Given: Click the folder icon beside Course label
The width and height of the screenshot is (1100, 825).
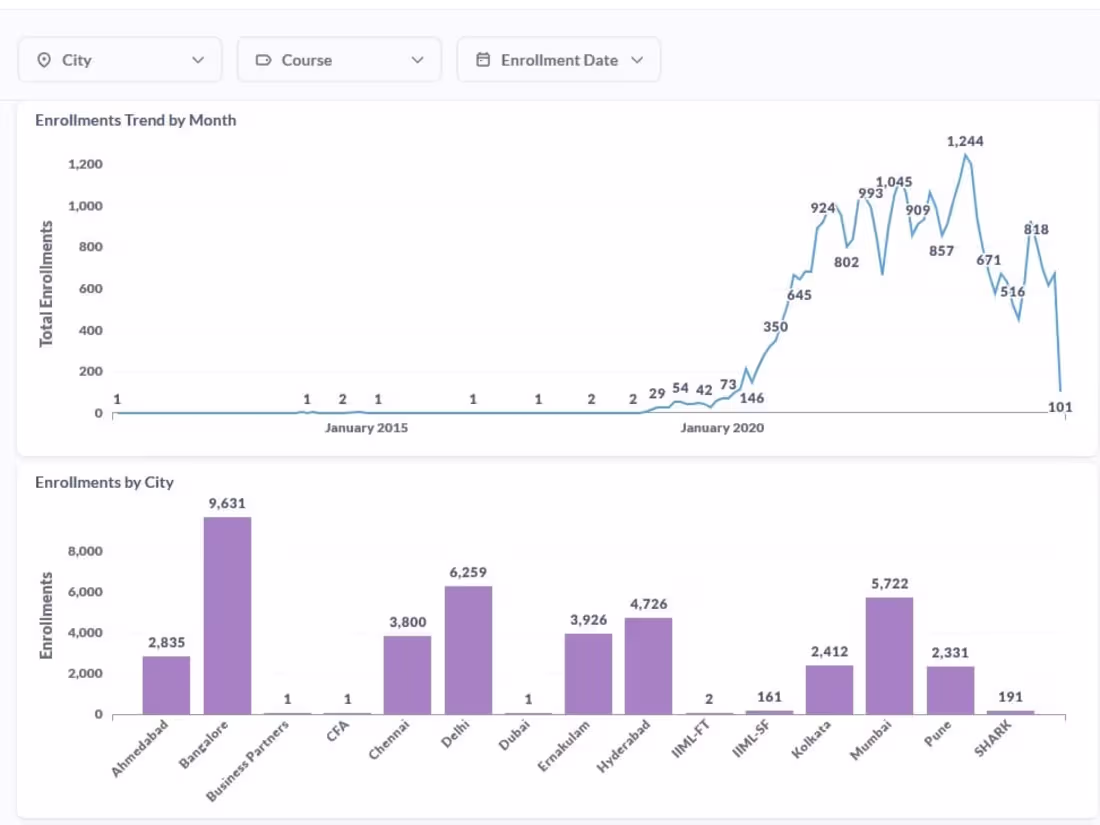Looking at the screenshot, I should coord(261,59).
